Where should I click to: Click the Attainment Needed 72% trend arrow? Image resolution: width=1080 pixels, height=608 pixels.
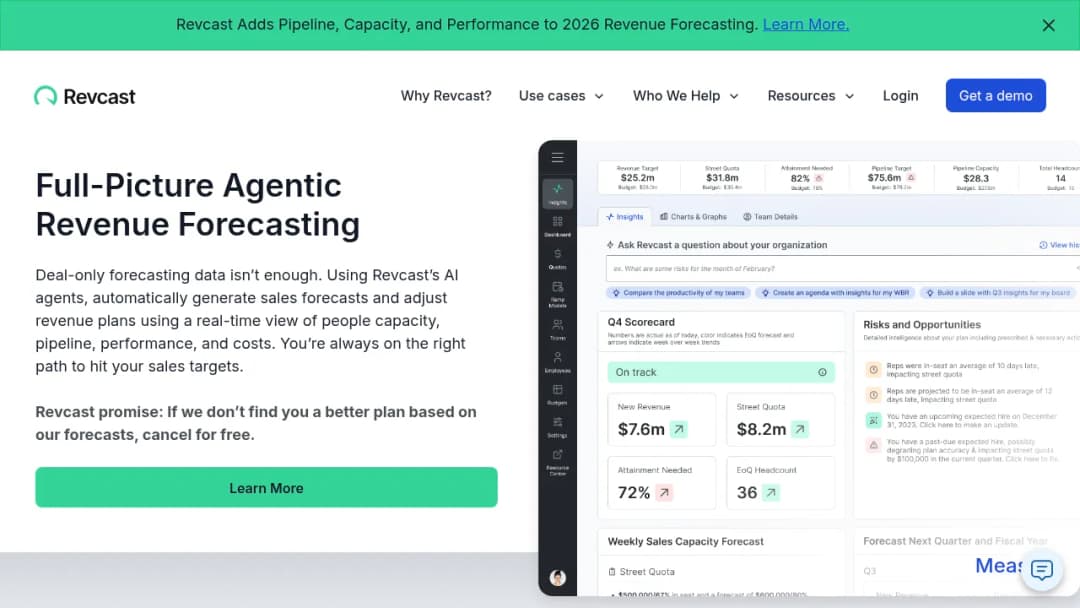click(x=664, y=493)
